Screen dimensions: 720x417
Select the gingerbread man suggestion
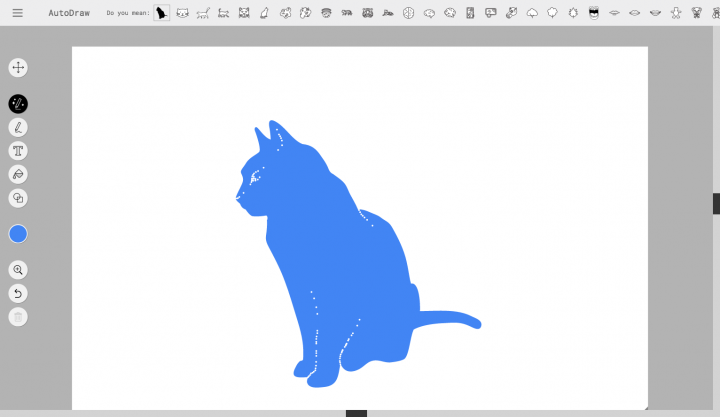(x=677, y=13)
